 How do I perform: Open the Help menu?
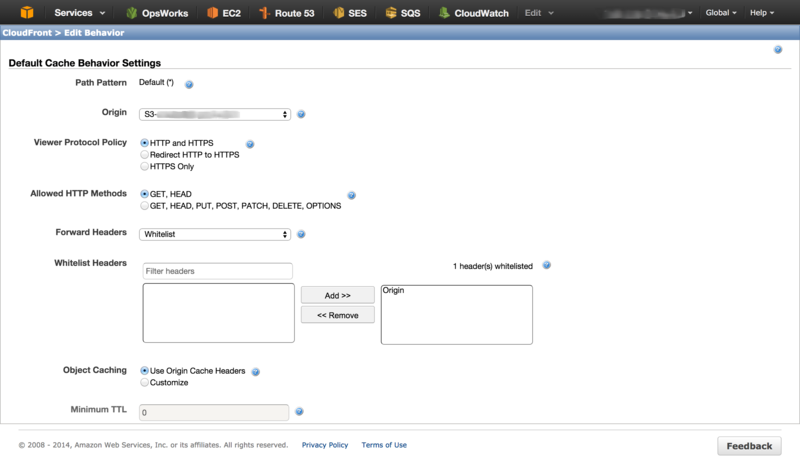pyautogui.click(x=762, y=13)
